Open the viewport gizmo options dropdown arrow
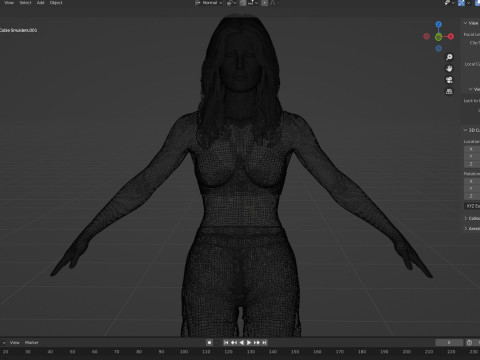 click(x=468, y=3)
